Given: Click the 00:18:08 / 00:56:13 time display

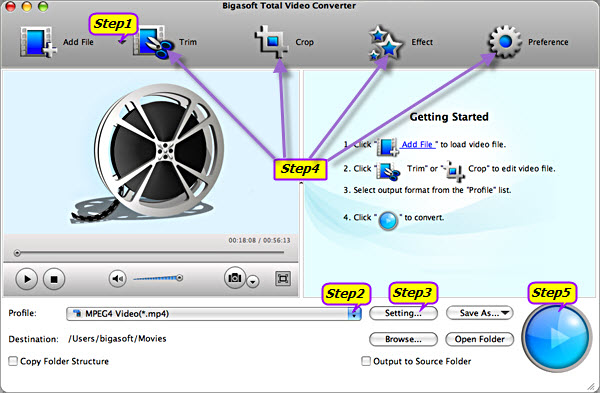Looking at the screenshot, I should point(259,240).
